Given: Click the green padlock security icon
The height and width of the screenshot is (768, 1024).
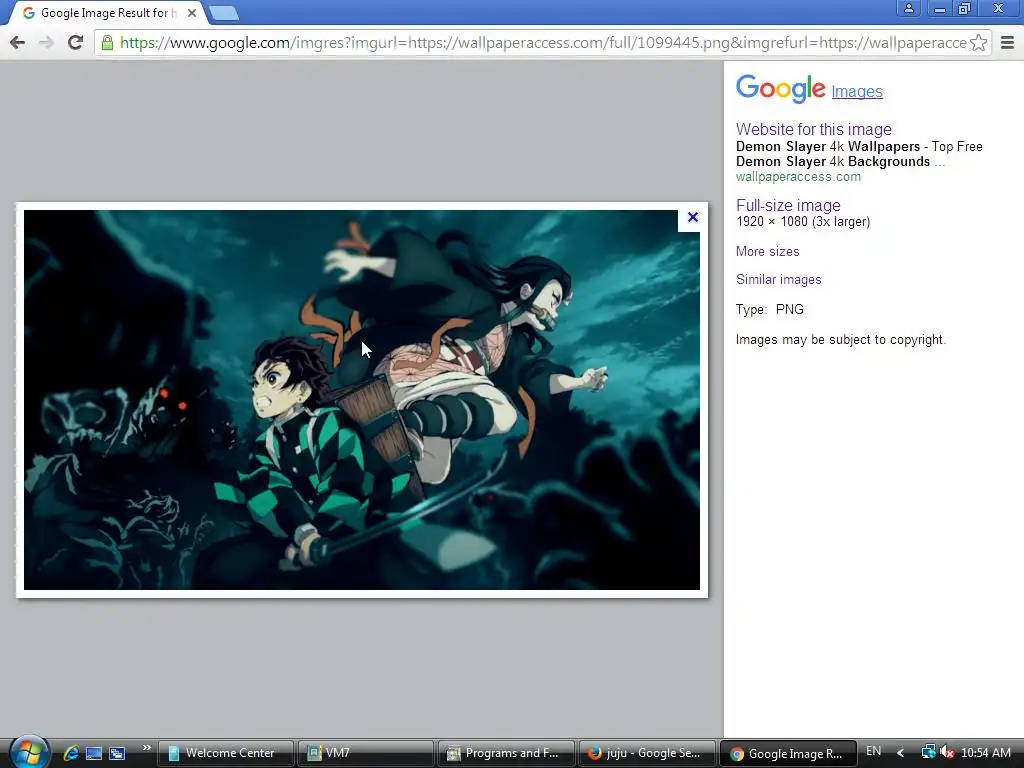Looking at the screenshot, I should pos(107,42).
